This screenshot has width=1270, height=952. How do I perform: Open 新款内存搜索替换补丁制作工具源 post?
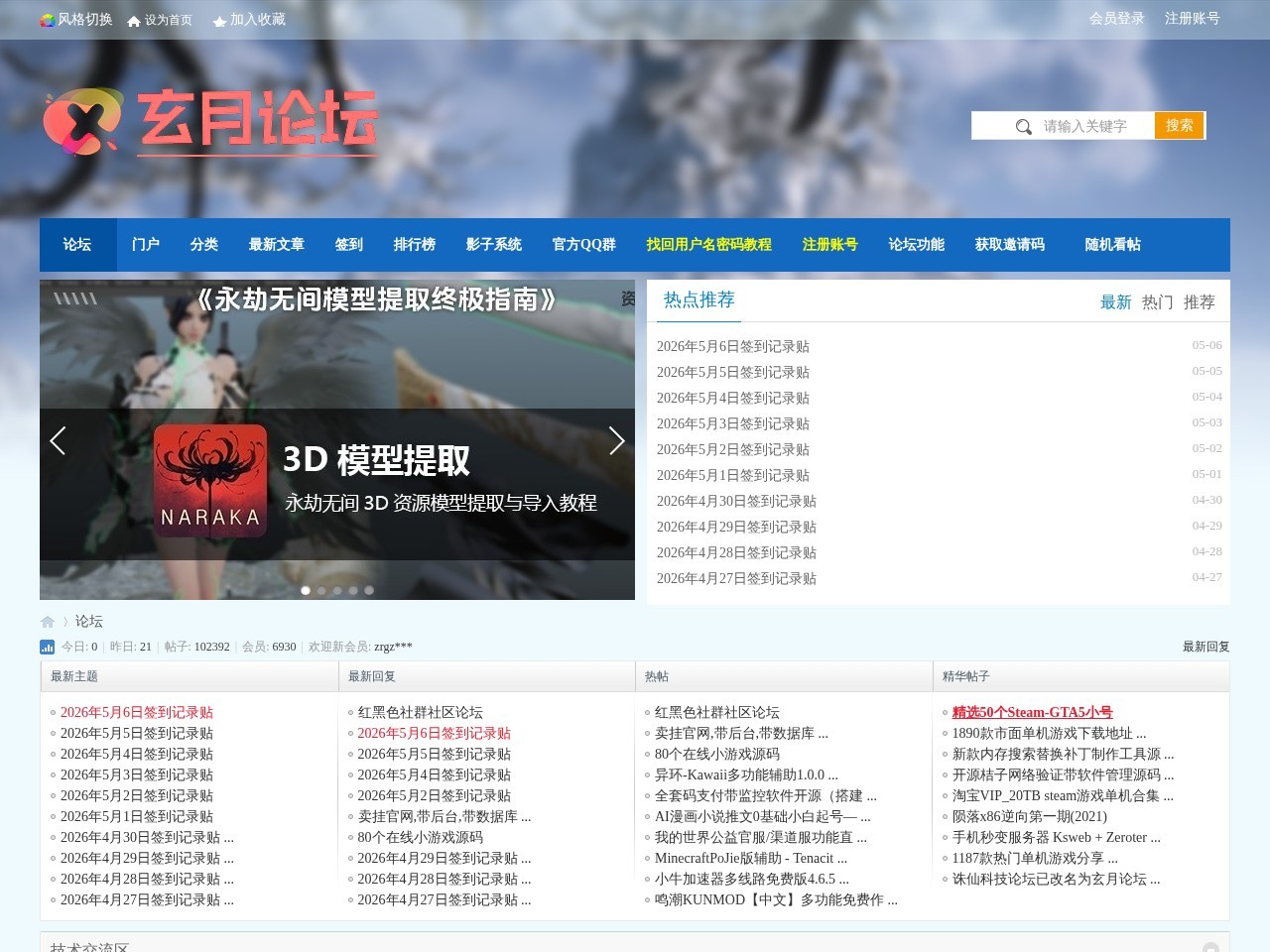pyautogui.click(x=1064, y=754)
